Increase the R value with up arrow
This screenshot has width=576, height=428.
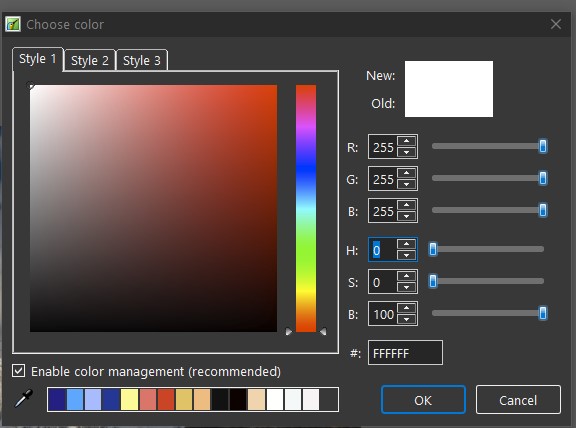406,141
